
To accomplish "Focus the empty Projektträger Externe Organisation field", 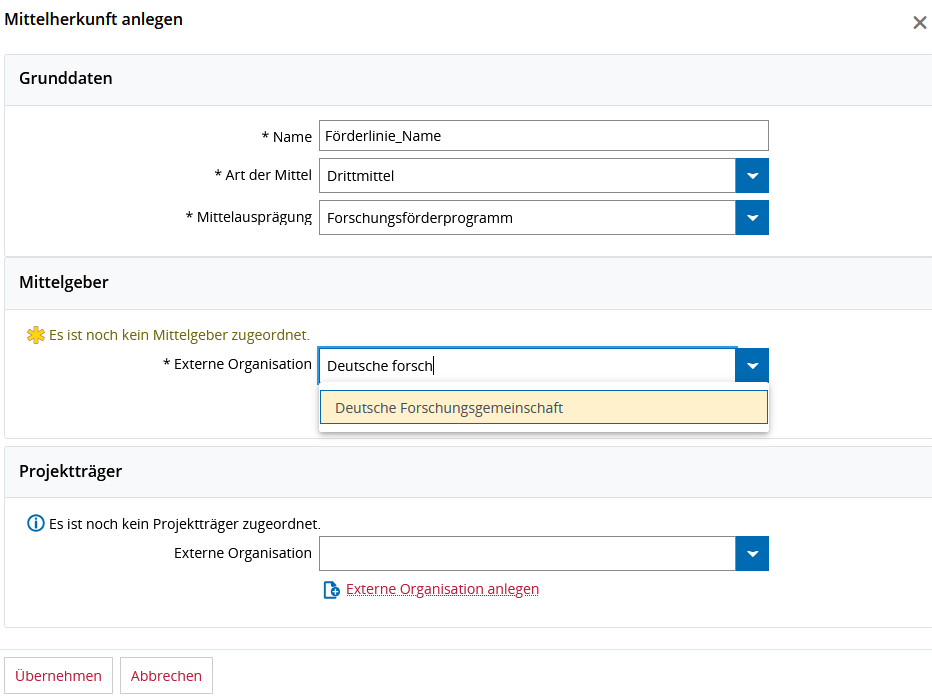I will click(527, 553).
